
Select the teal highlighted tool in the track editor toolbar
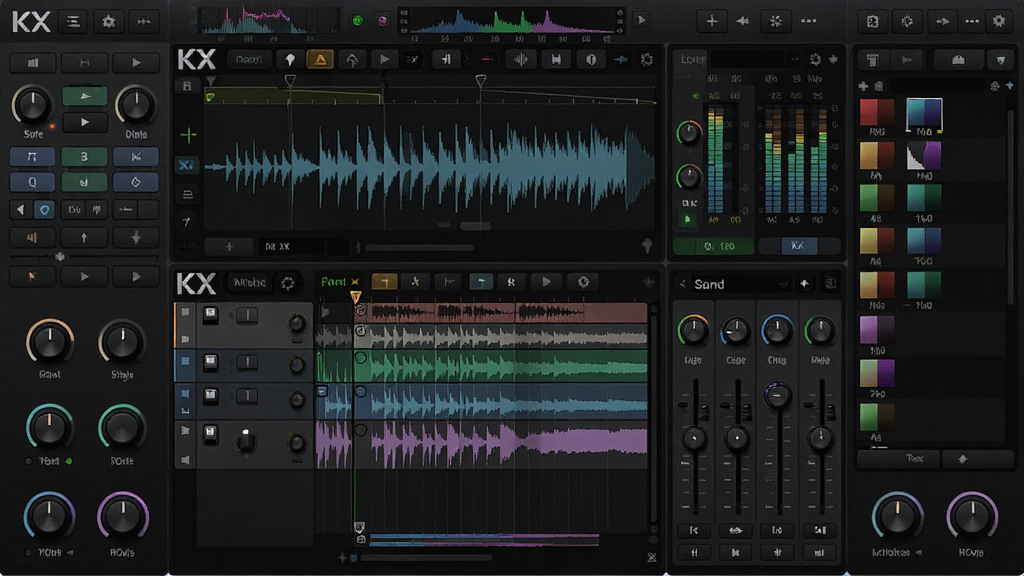click(x=481, y=281)
